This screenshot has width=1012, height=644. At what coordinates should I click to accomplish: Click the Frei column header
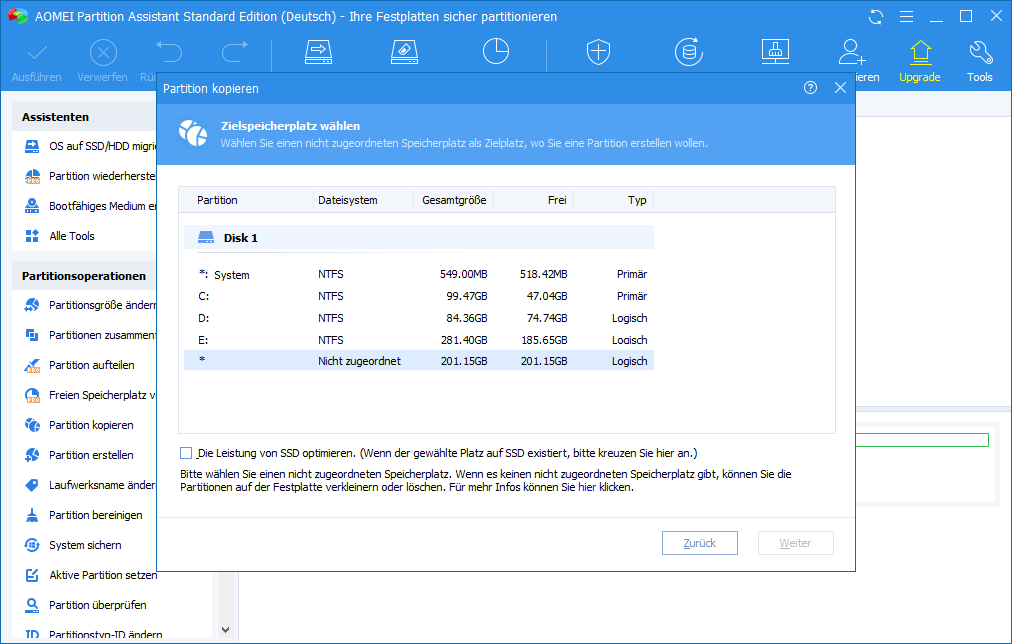point(534,200)
